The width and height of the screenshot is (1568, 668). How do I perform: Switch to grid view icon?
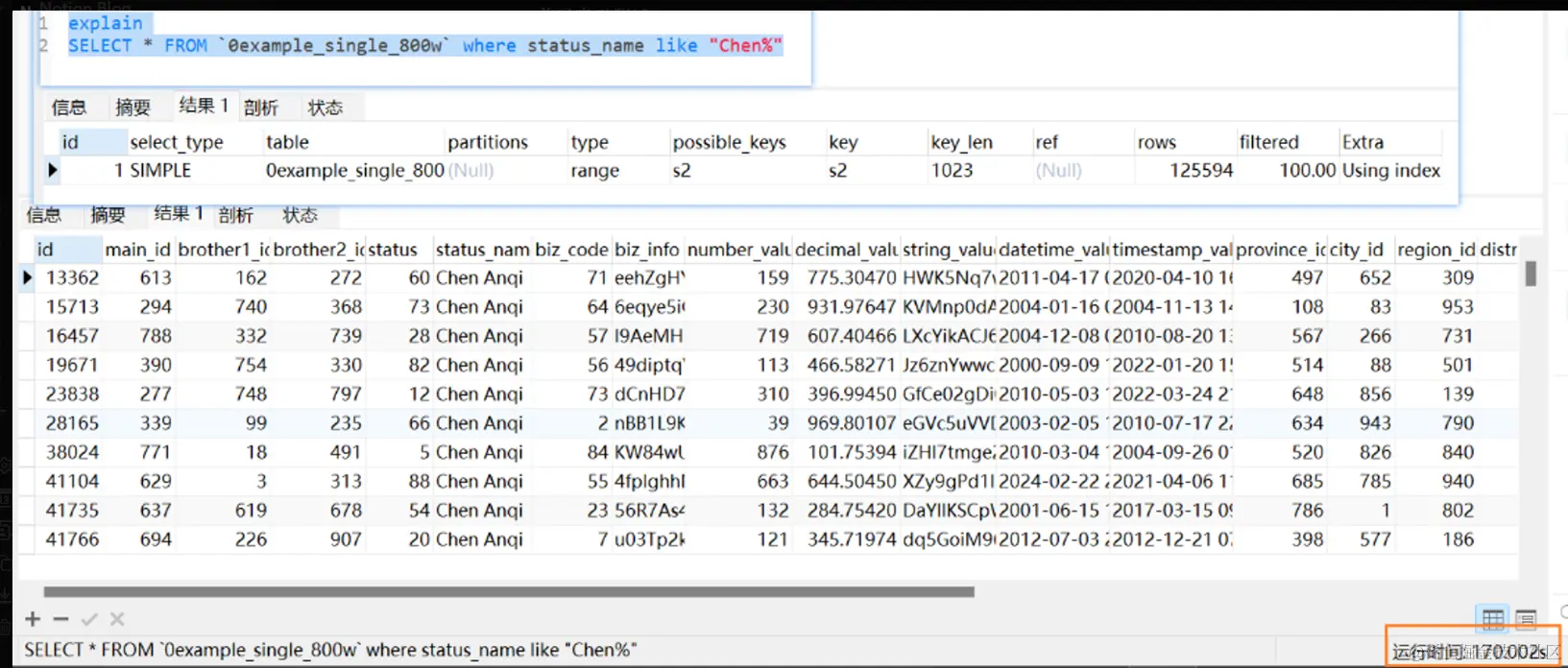pos(1493,618)
